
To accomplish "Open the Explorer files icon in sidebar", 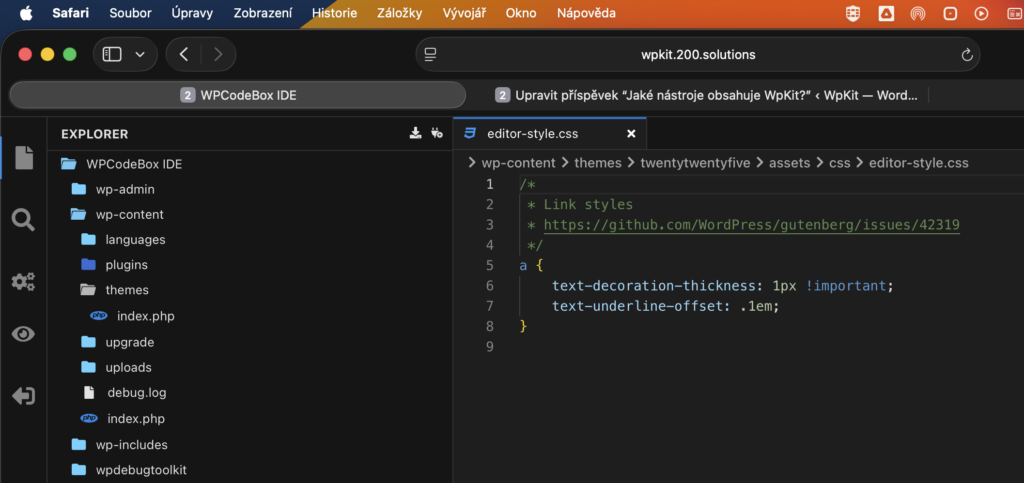I will [23, 158].
